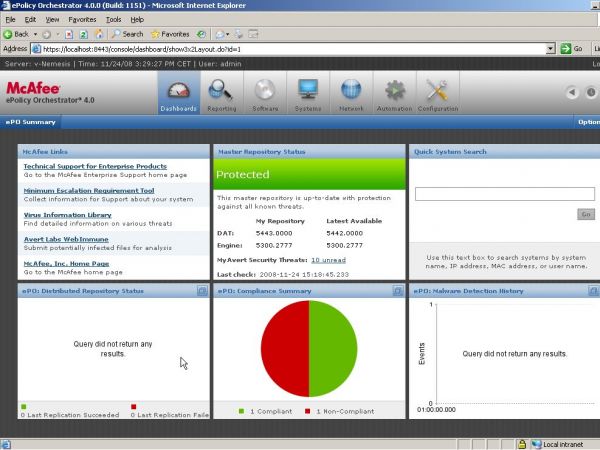
Task: Open Minimum Escalation Requirement Tool link
Action: [89, 191]
